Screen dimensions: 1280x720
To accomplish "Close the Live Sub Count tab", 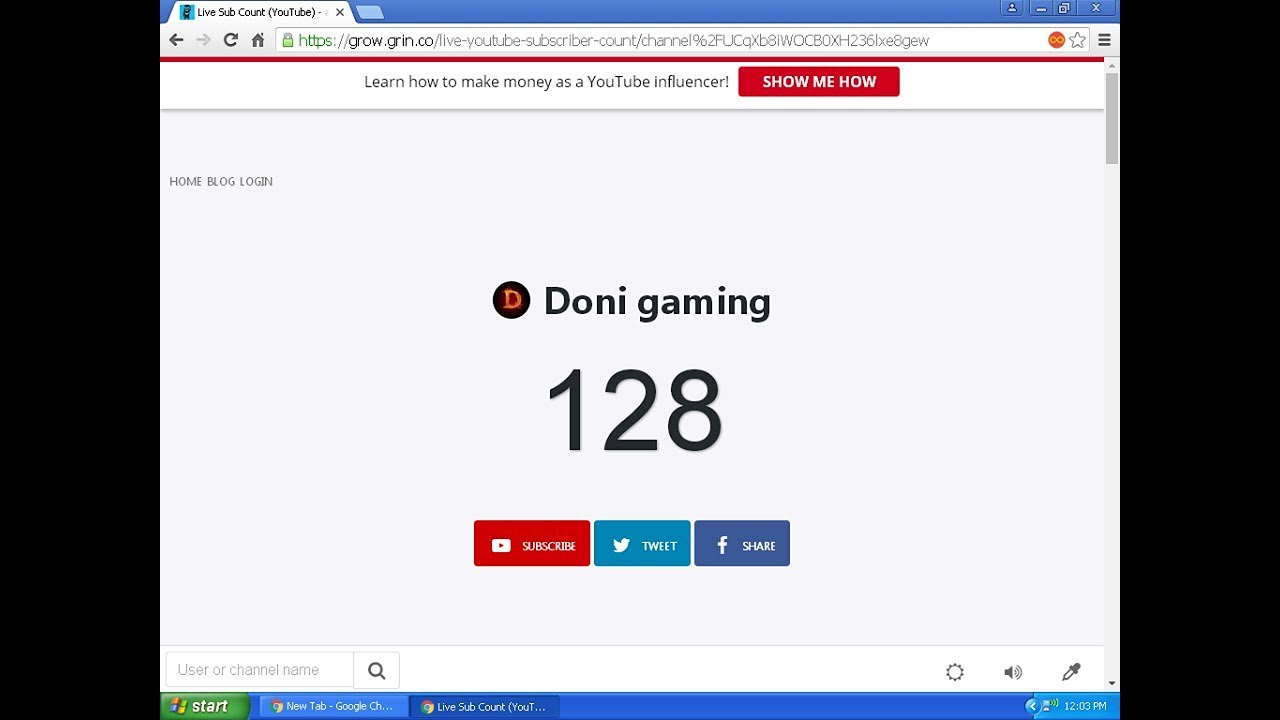I will 339,12.
